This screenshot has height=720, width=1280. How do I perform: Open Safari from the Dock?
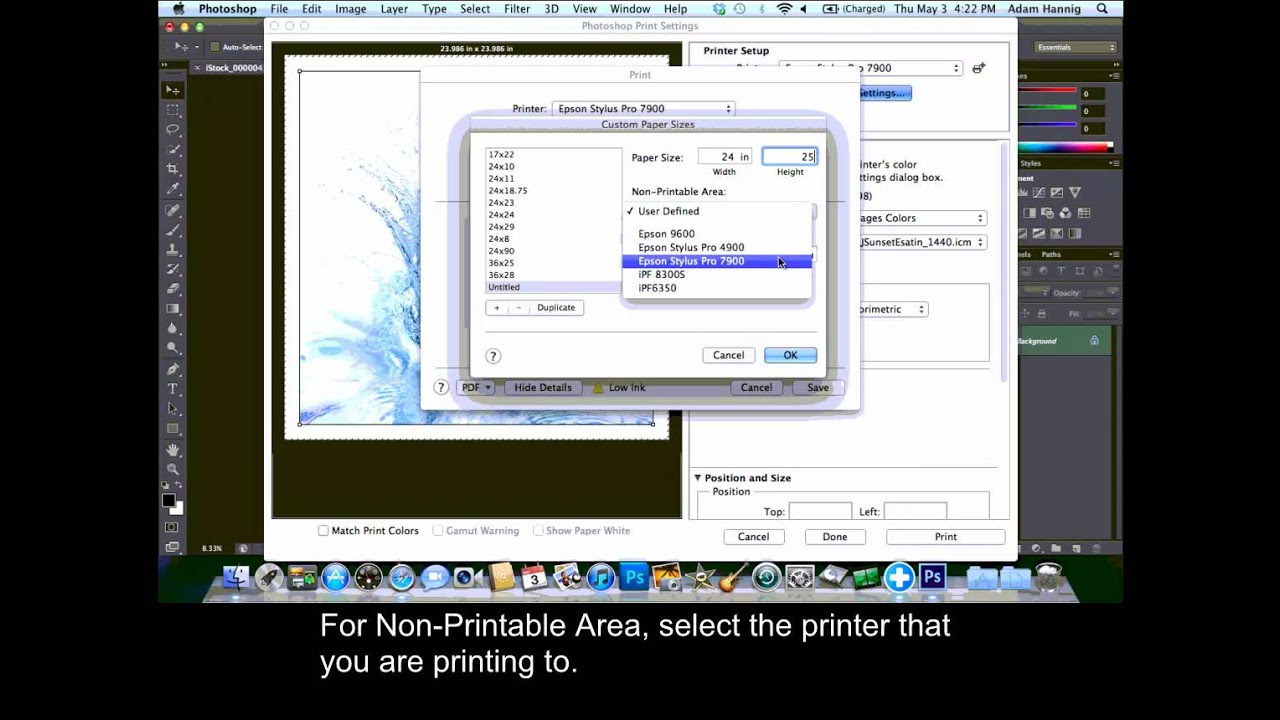pyautogui.click(x=401, y=577)
